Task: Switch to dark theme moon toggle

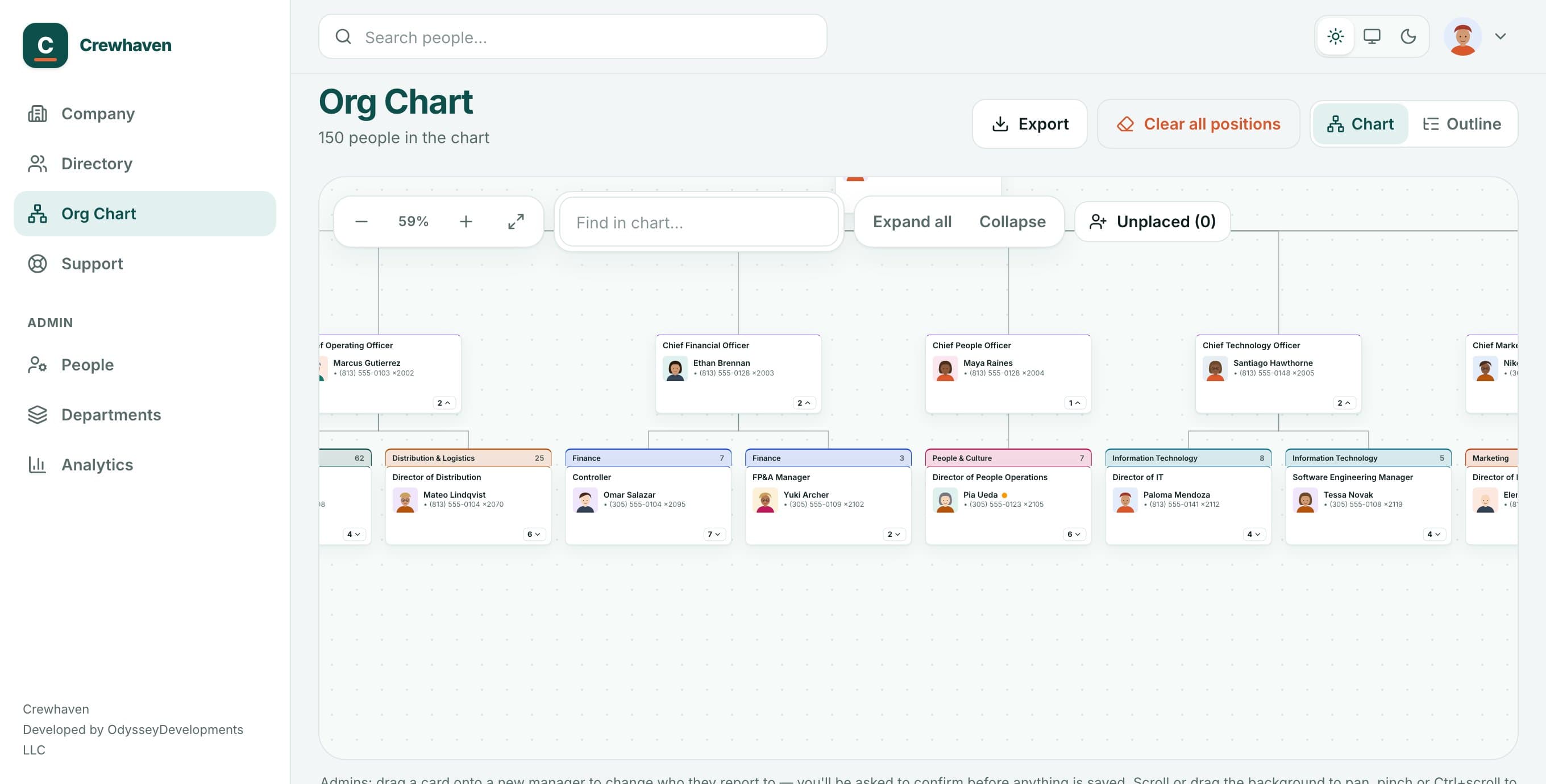Action: coord(1408,36)
